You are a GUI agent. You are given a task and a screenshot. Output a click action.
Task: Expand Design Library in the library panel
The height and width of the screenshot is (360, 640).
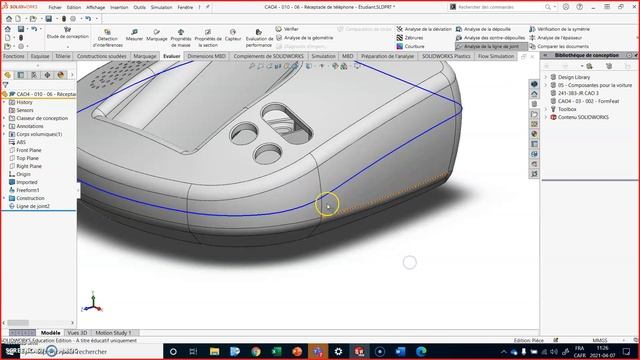[x=546, y=77]
